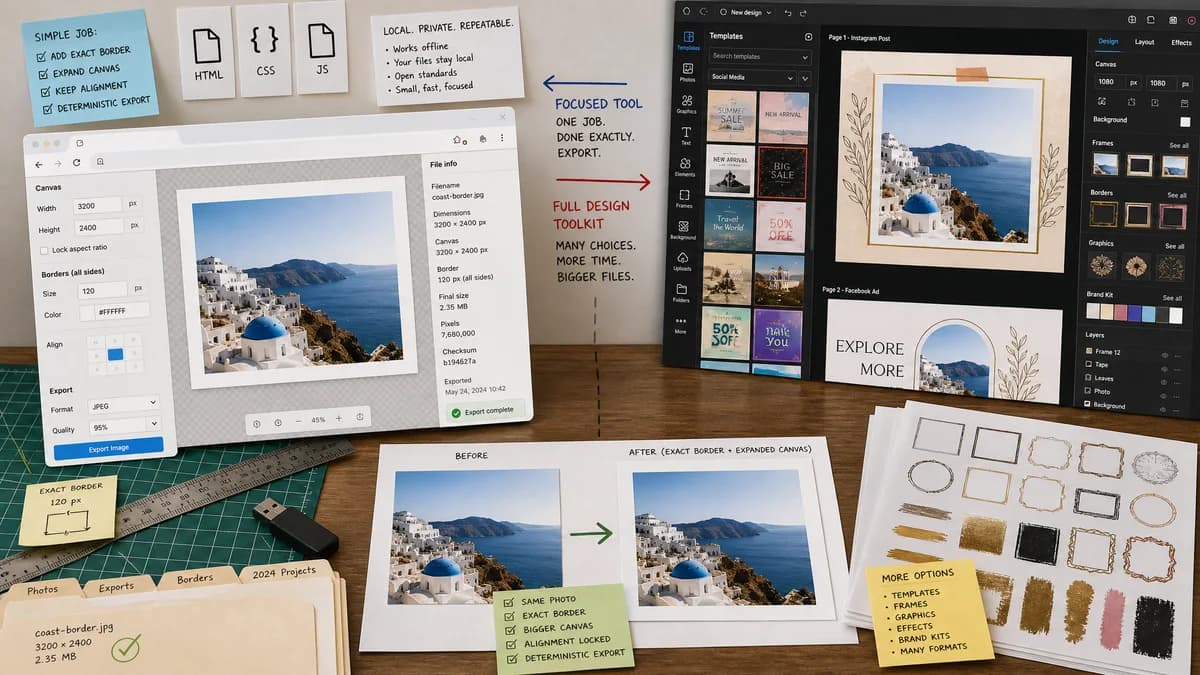
Task: Select center alignment in Align grid
Action: point(114,354)
